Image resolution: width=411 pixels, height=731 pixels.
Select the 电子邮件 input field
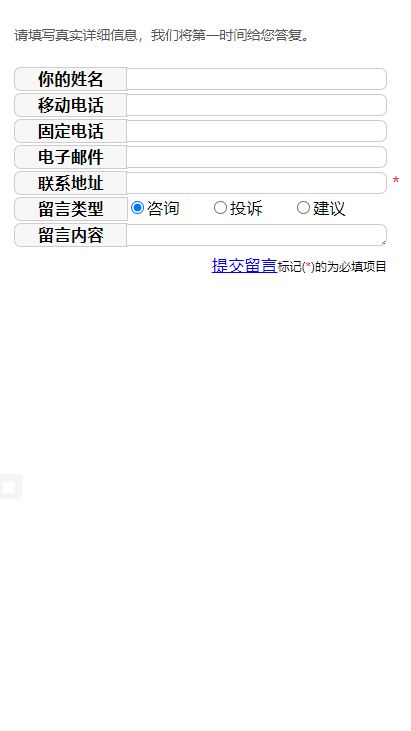(256, 157)
